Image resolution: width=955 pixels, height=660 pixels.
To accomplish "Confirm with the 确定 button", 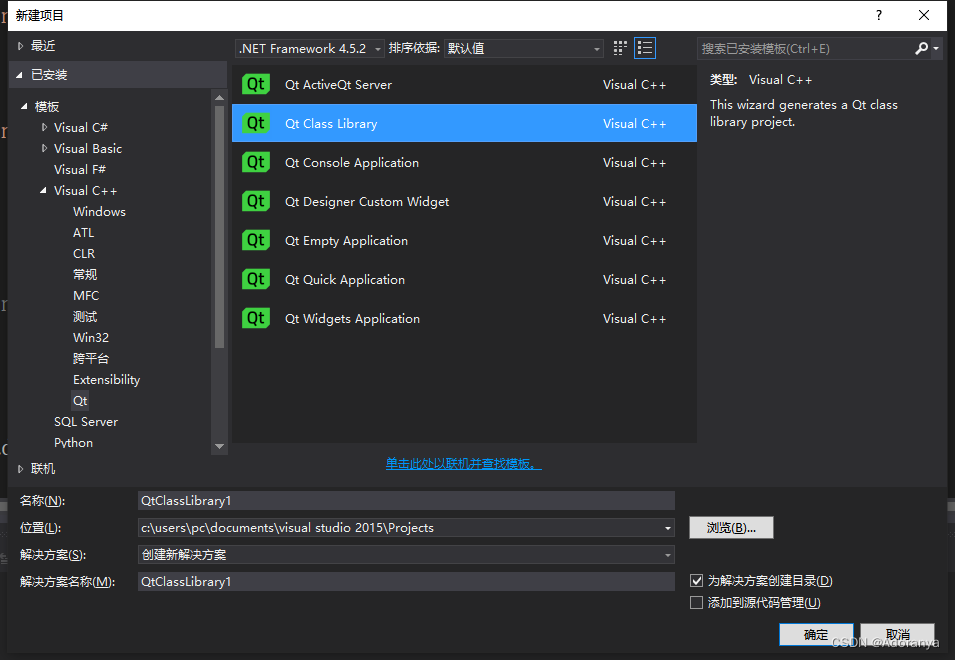I will point(816,635).
